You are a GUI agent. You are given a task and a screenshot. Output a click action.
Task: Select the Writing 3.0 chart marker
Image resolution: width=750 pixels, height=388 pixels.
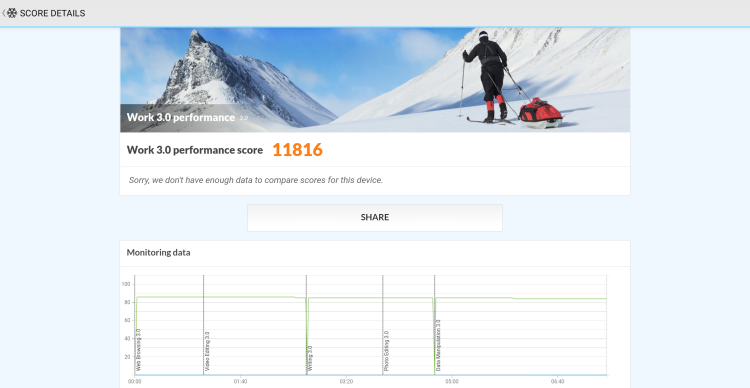point(310,359)
